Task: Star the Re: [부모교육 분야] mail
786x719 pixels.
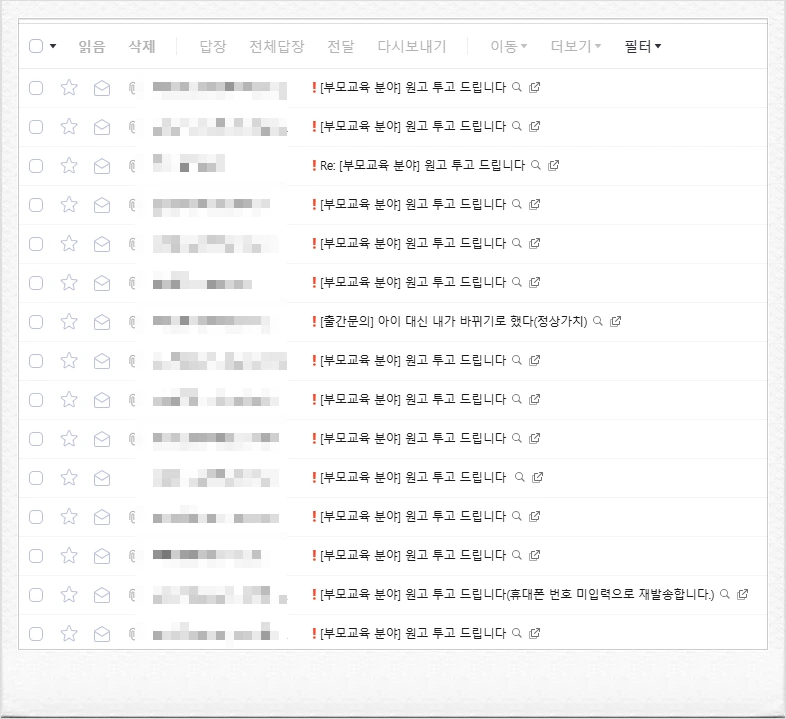Action: coord(69,165)
